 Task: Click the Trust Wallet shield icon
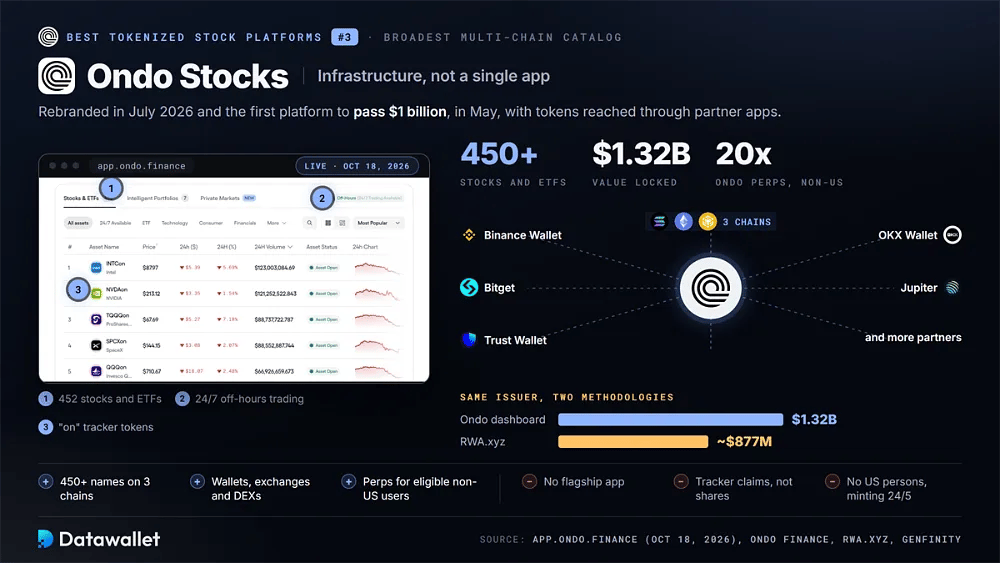pos(469,340)
